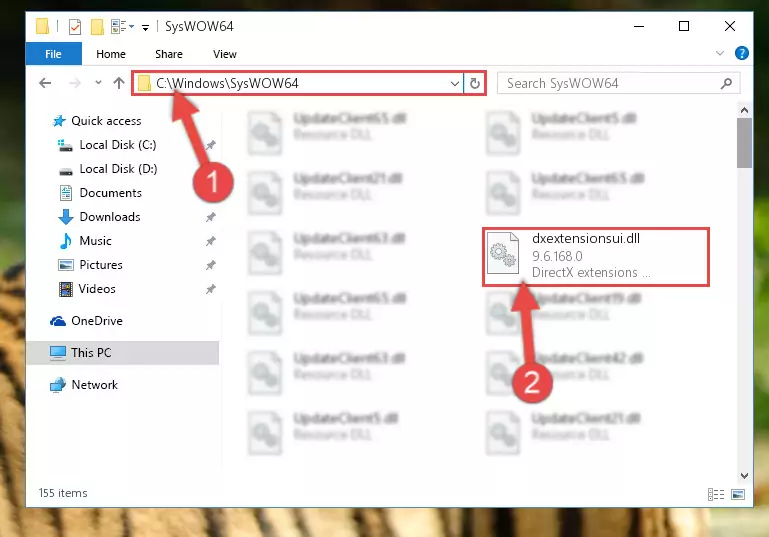
Task: Click the New folder quick access icon
Action: [97, 26]
